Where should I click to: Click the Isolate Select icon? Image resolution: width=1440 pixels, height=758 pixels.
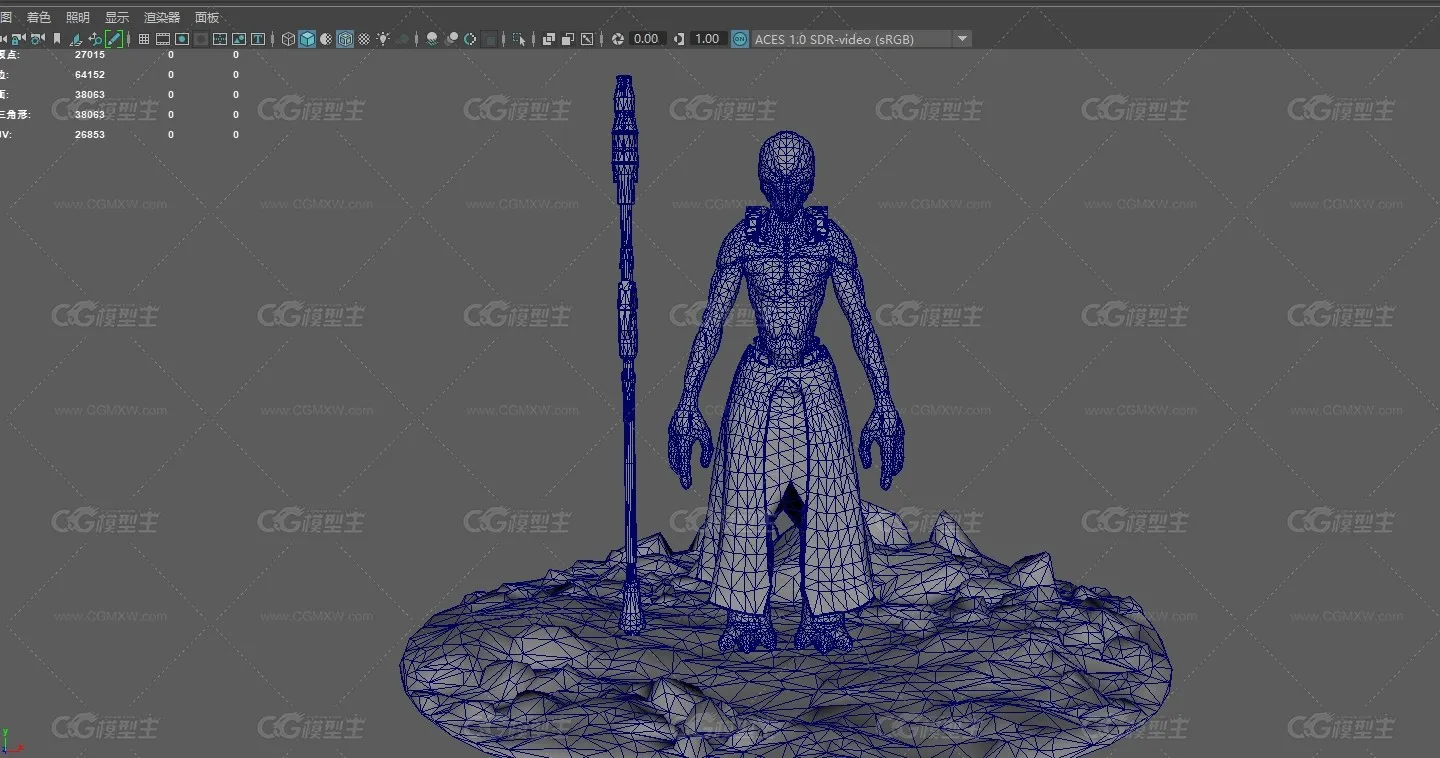[519, 39]
